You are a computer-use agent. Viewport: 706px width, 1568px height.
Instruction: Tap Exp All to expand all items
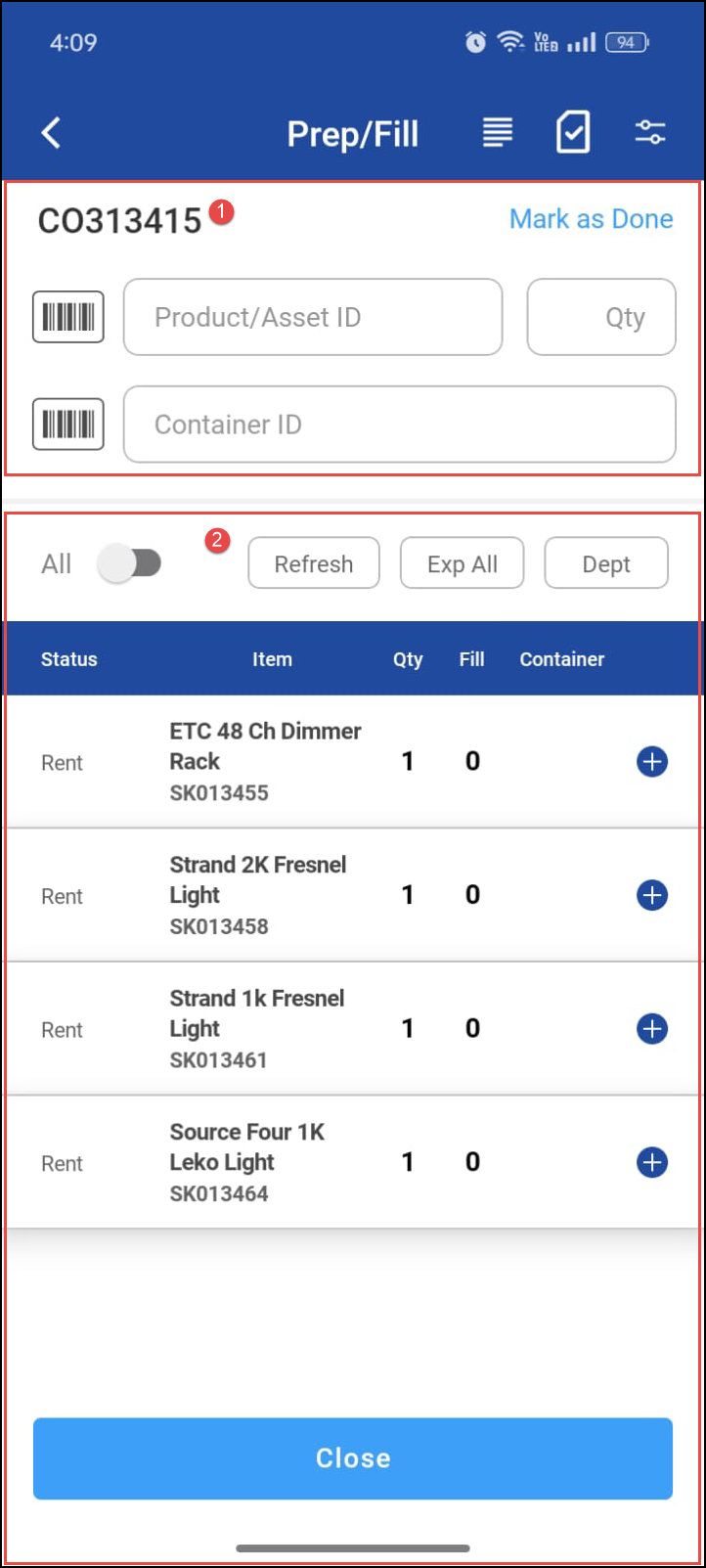463,563
